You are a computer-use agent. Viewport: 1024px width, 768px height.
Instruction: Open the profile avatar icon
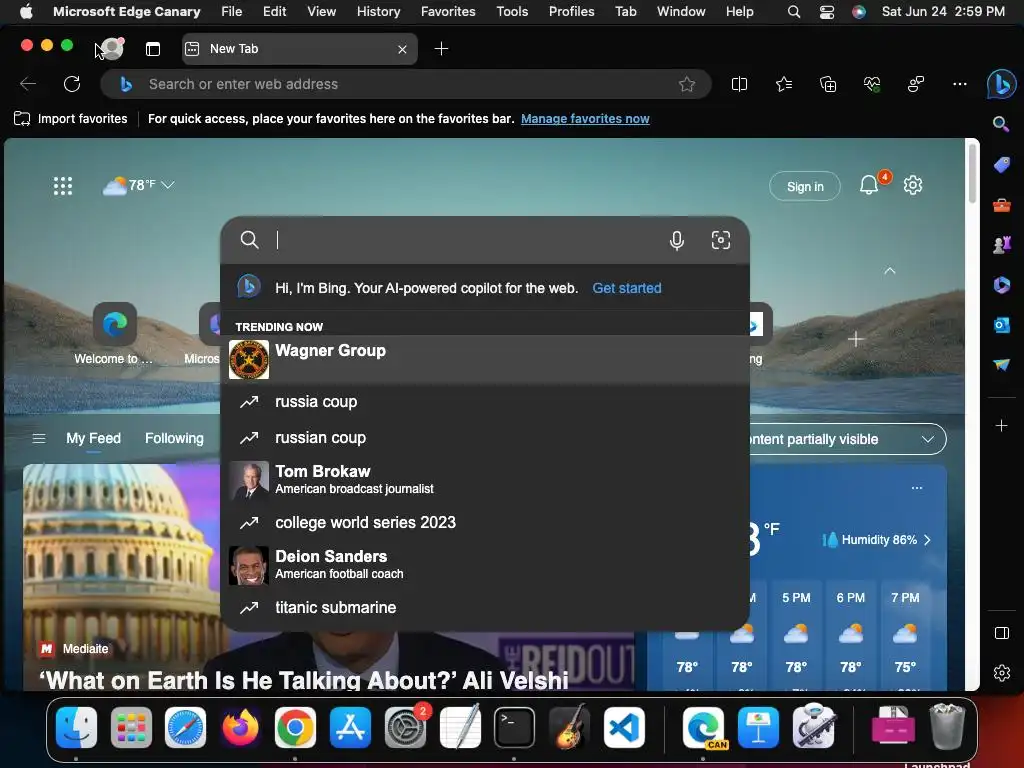(112, 48)
